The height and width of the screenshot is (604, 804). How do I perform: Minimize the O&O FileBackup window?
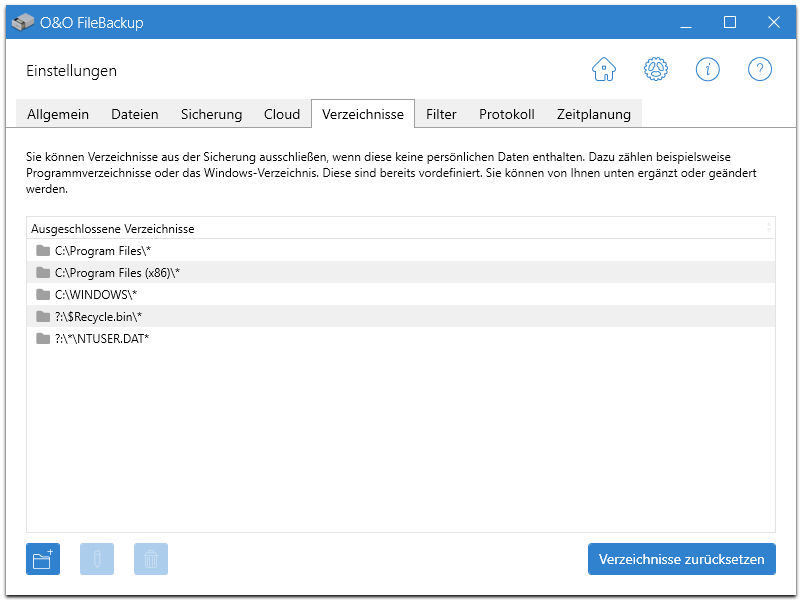pos(686,23)
